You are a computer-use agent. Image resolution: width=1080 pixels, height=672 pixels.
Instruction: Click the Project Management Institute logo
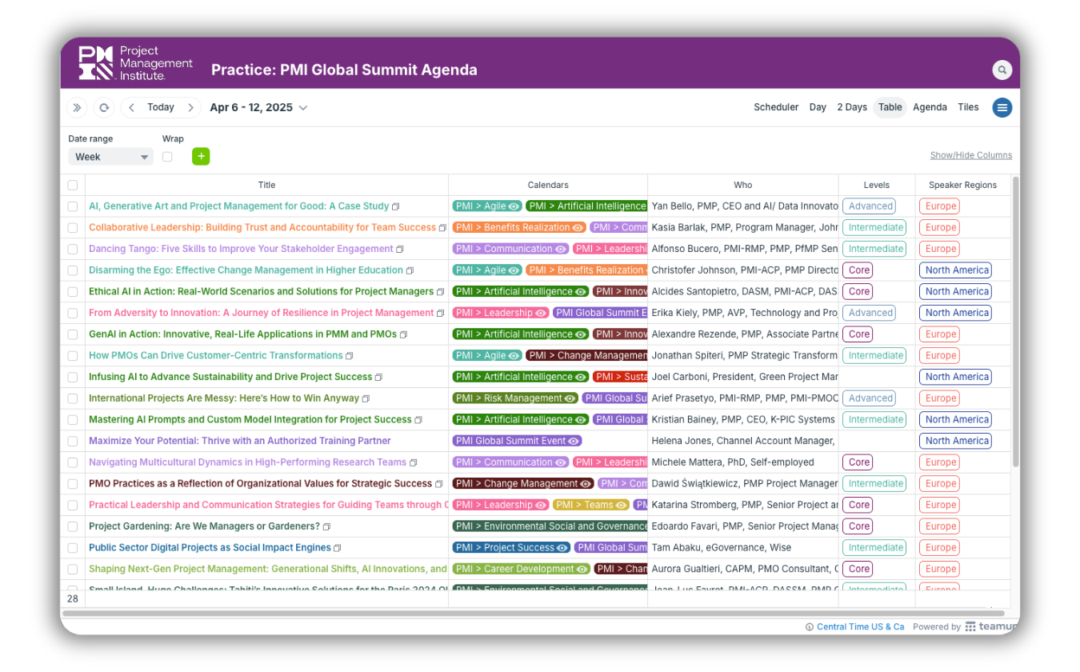click(136, 63)
